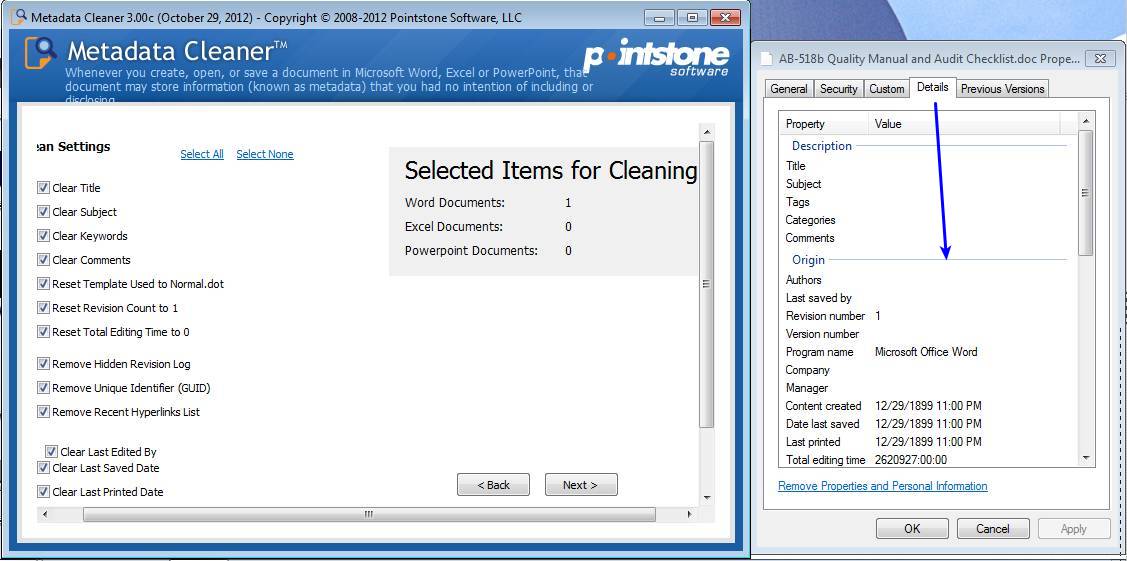Click scroll up arrow in Details list
1127x561 pixels.
click(1085, 121)
